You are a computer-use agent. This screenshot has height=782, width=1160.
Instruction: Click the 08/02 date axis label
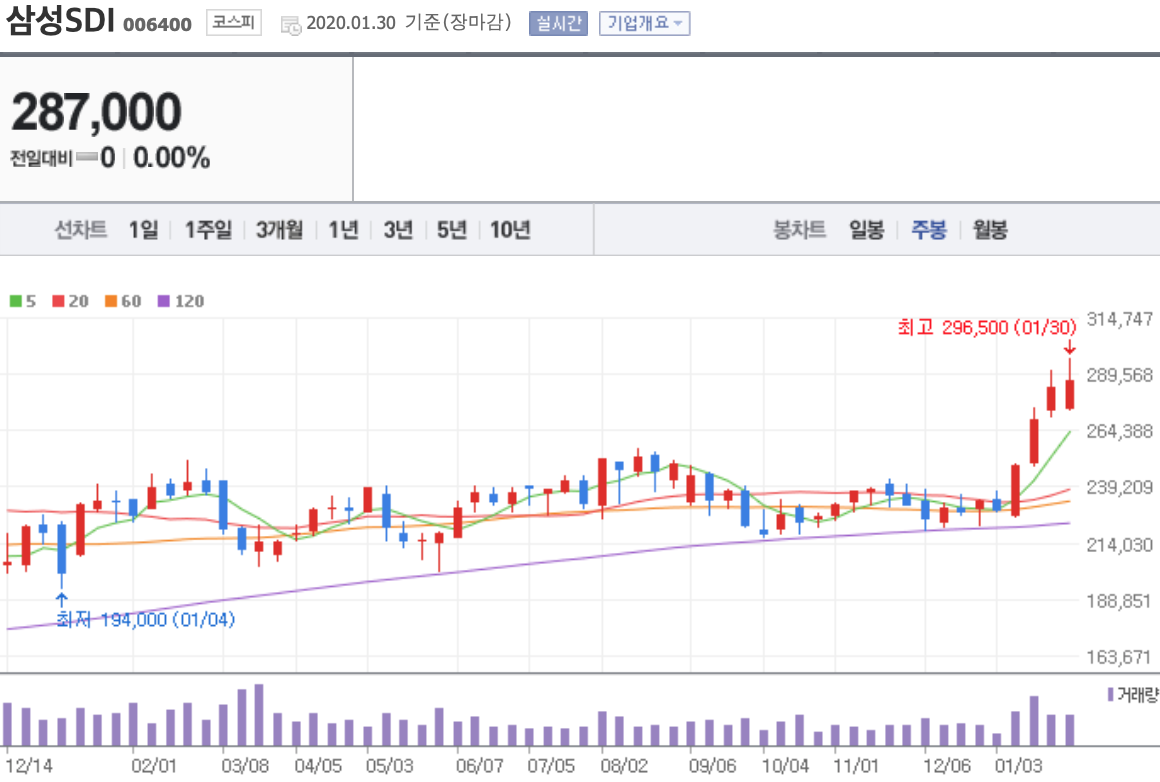tap(624, 766)
